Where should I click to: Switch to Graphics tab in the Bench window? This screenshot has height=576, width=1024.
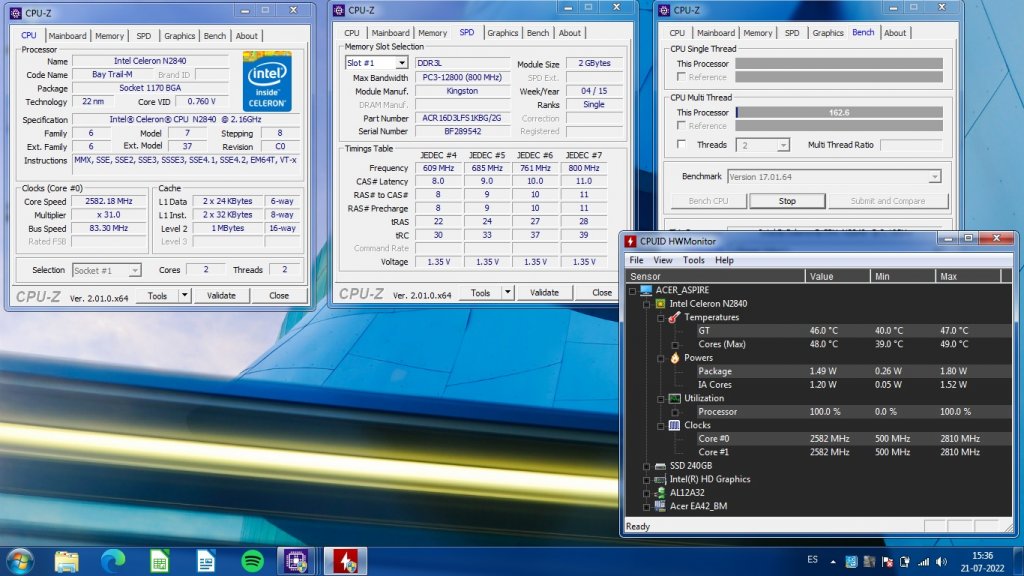click(x=827, y=33)
